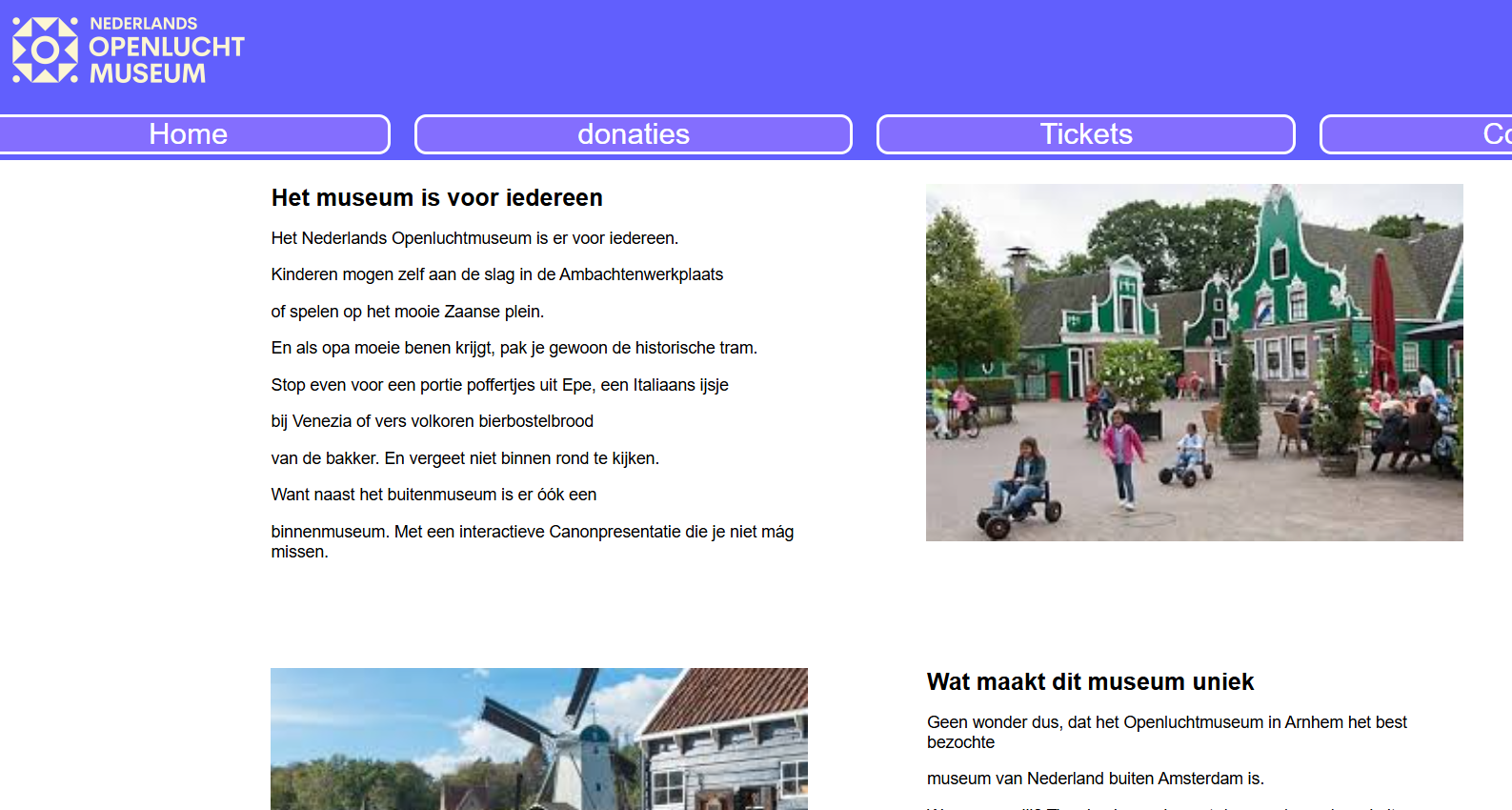This screenshot has width=1512, height=810.
Task: Click the line "Want naast het buitenmuseum"
Action: (433, 495)
